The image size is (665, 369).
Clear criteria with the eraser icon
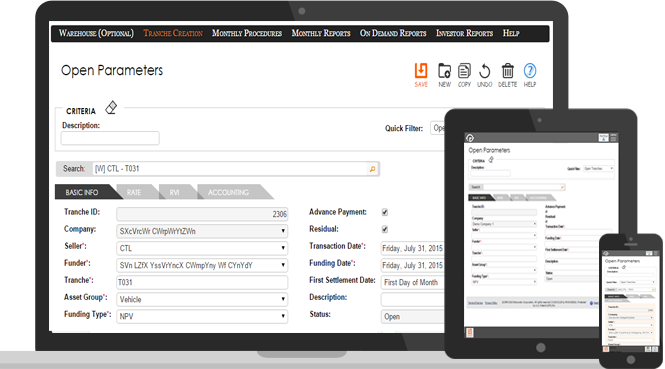(111, 107)
